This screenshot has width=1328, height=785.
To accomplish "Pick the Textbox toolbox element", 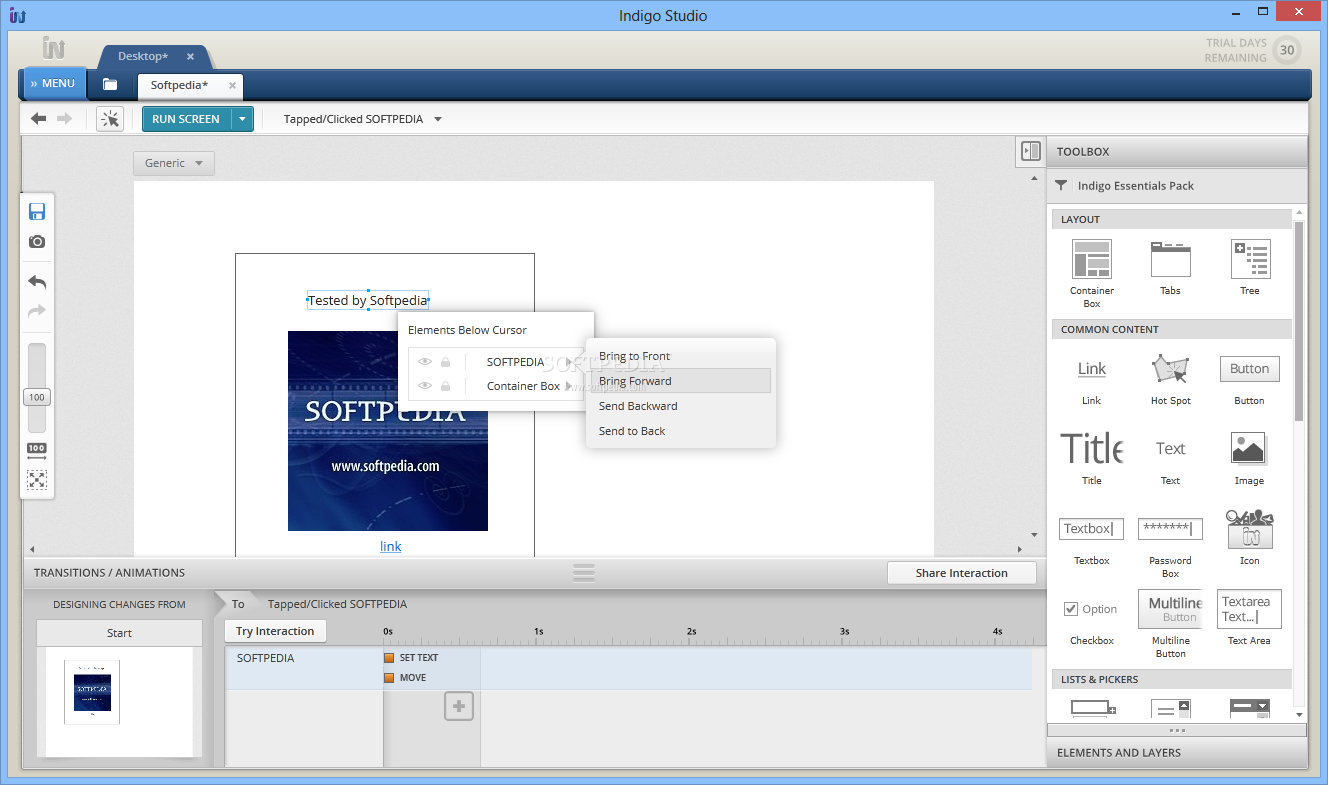I will tap(1092, 541).
